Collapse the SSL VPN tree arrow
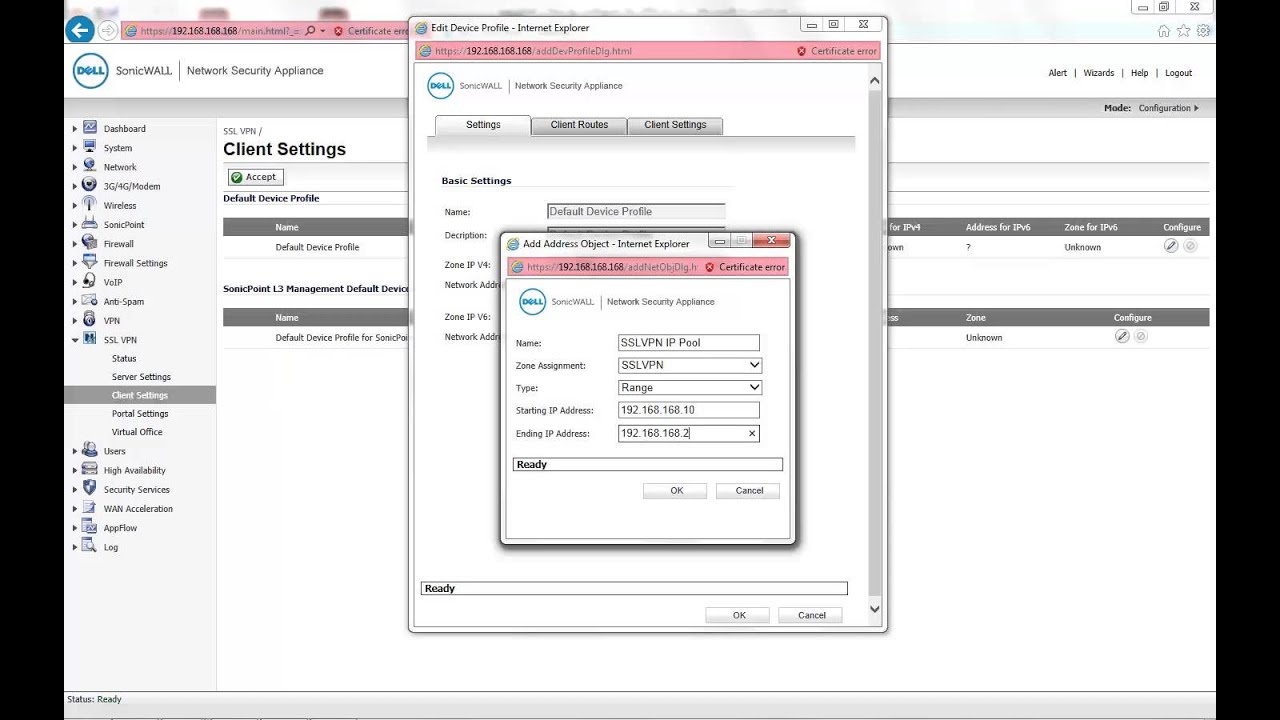 point(74,340)
